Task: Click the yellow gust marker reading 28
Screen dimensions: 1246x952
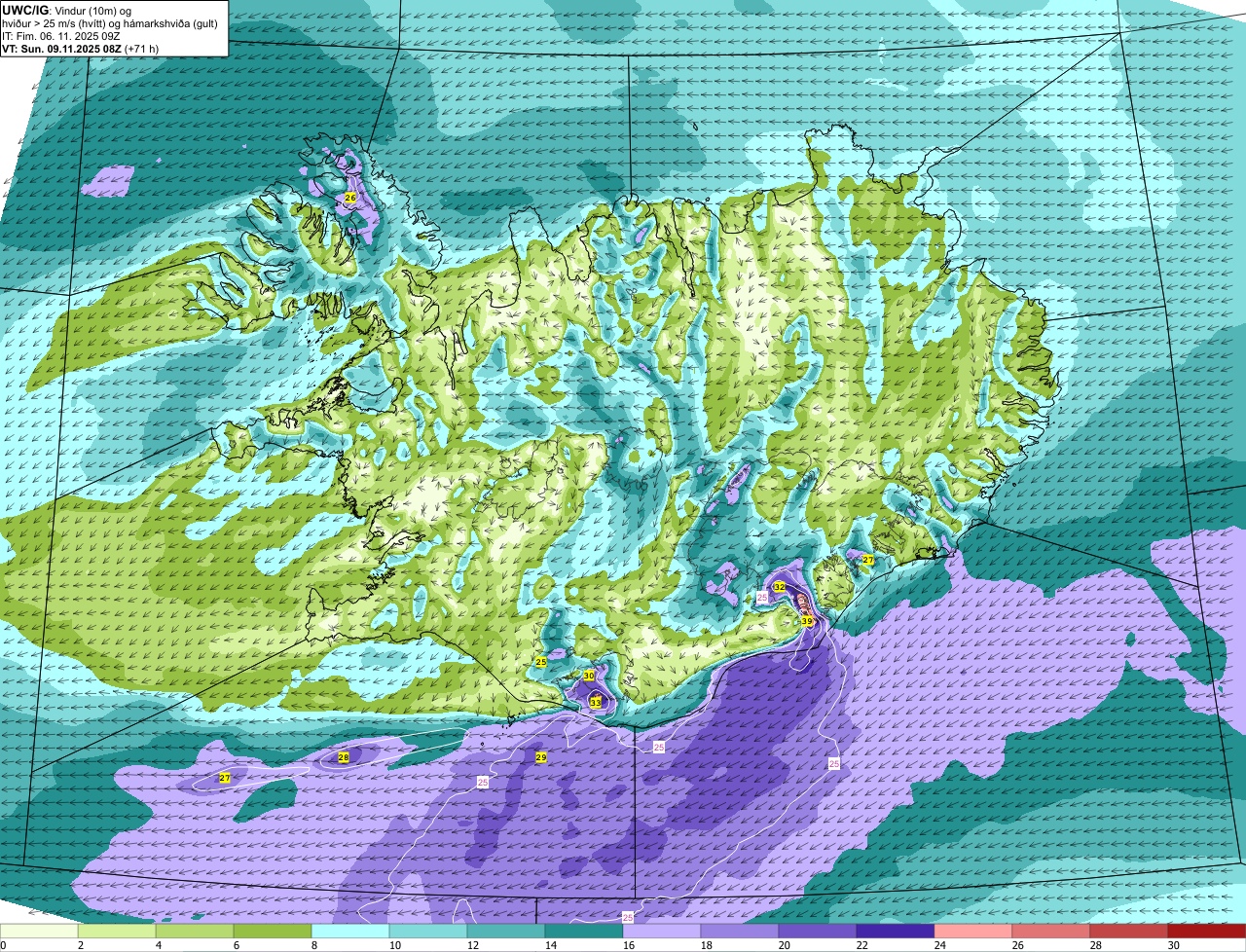Action: point(344,757)
